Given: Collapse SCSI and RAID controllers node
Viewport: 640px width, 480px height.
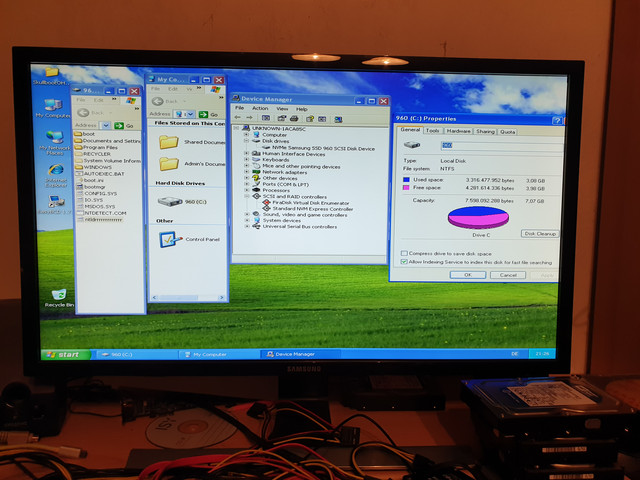Looking at the screenshot, I should [246, 196].
